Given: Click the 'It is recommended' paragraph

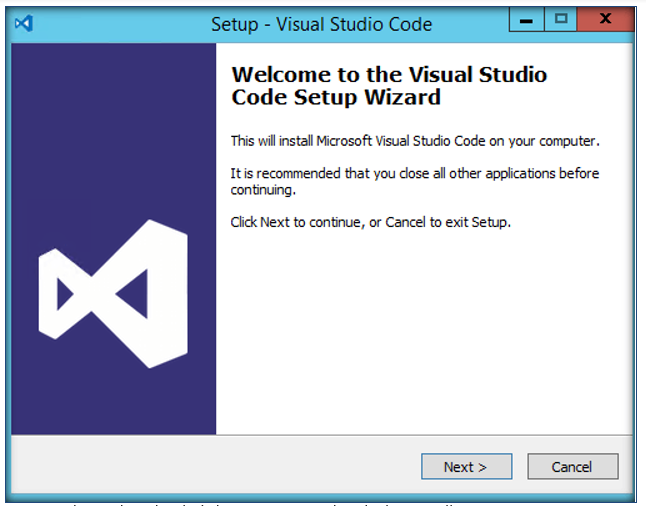Looking at the screenshot, I should coord(414,181).
